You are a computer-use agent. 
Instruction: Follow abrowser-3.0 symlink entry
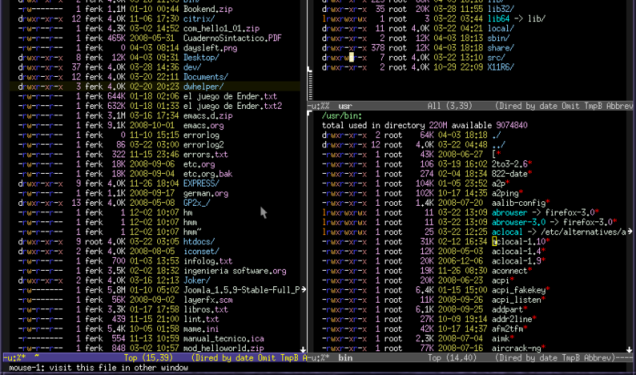pos(518,222)
